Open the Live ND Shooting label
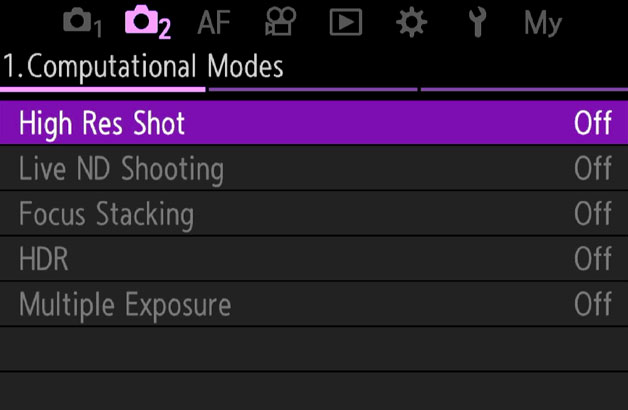 coord(121,168)
